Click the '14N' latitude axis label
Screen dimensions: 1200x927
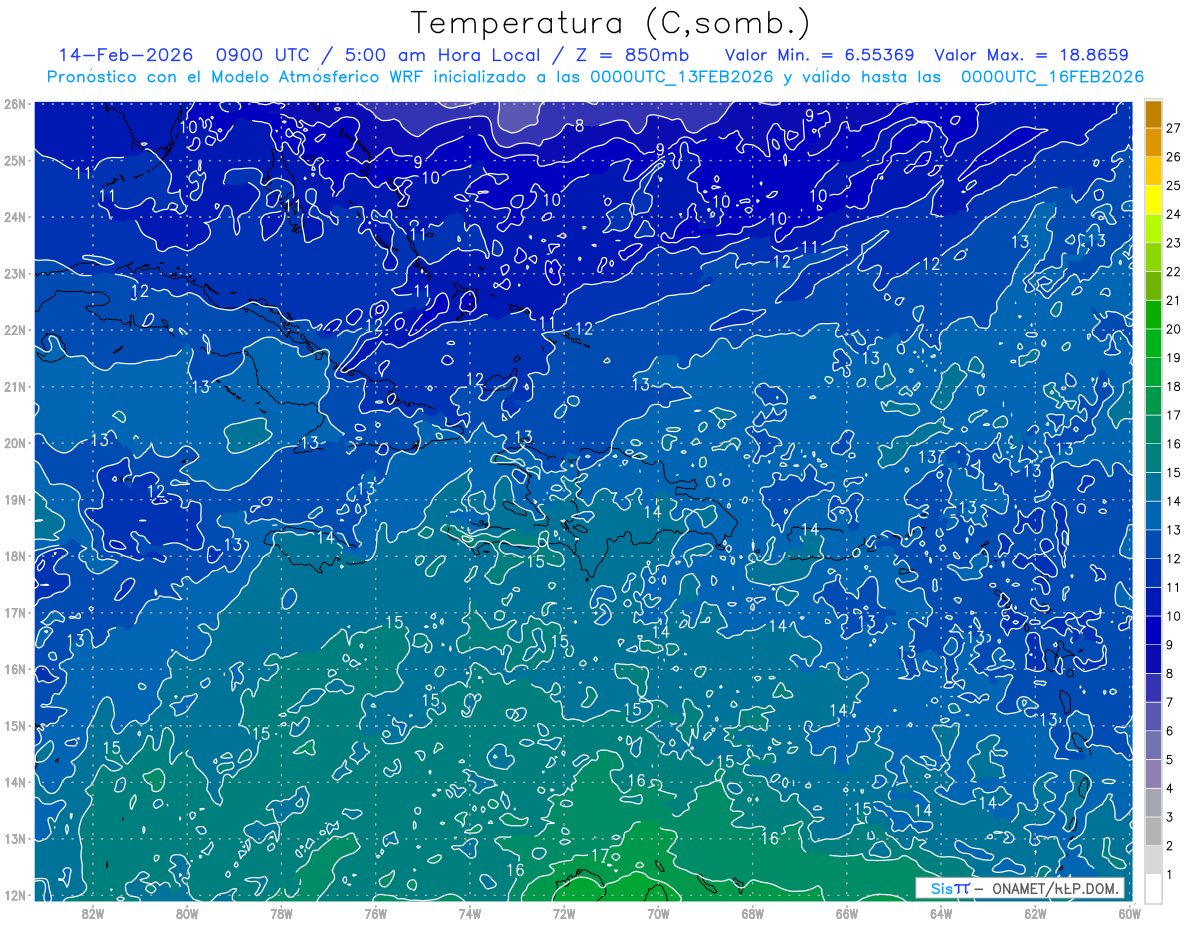pos(14,782)
